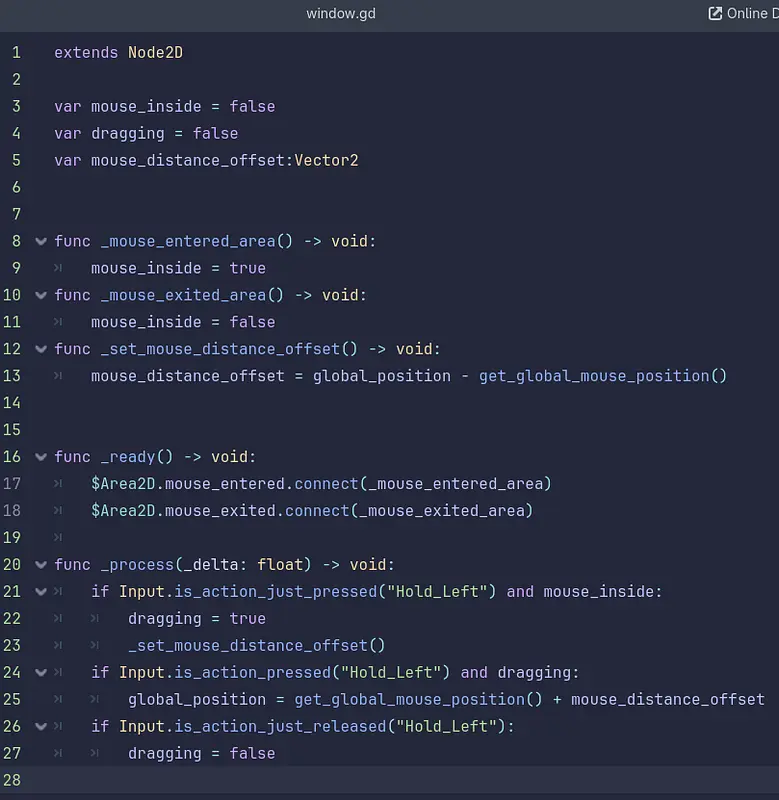Fold the _mouse_exited_area function on line 10
The width and height of the screenshot is (779, 800).
coord(41,295)
